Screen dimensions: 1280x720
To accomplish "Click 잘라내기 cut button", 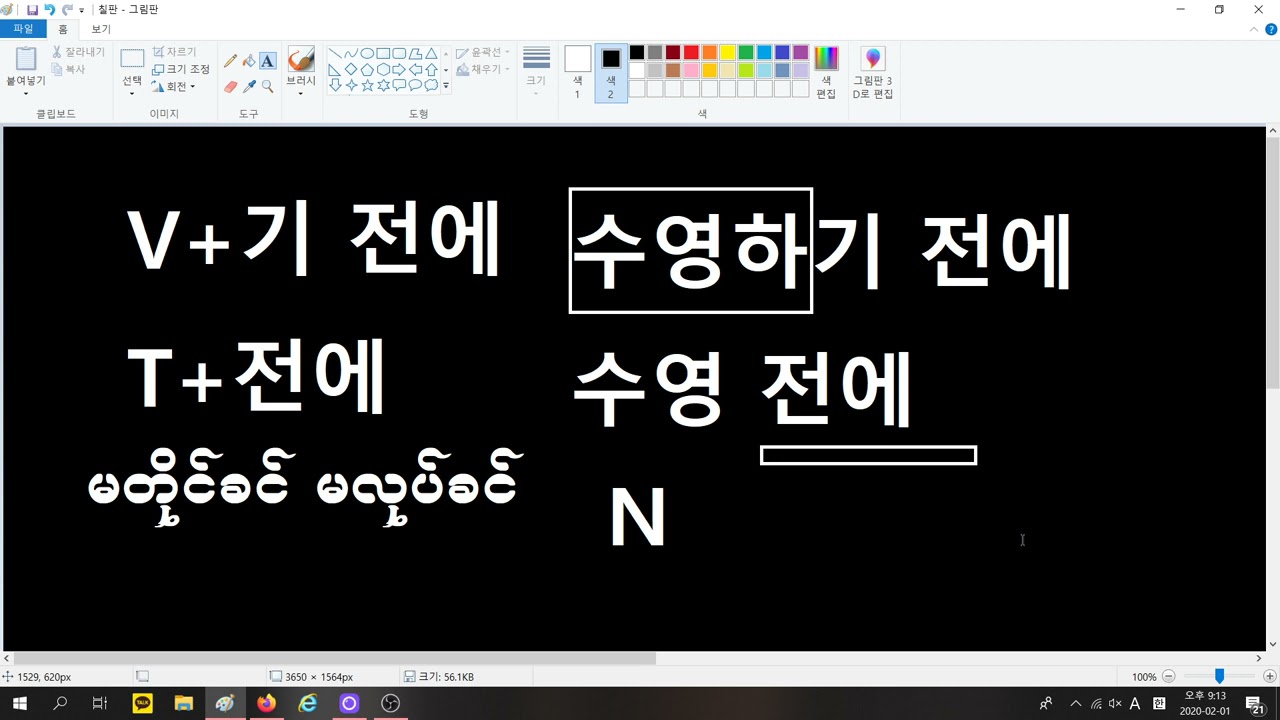I will (78, 52).
